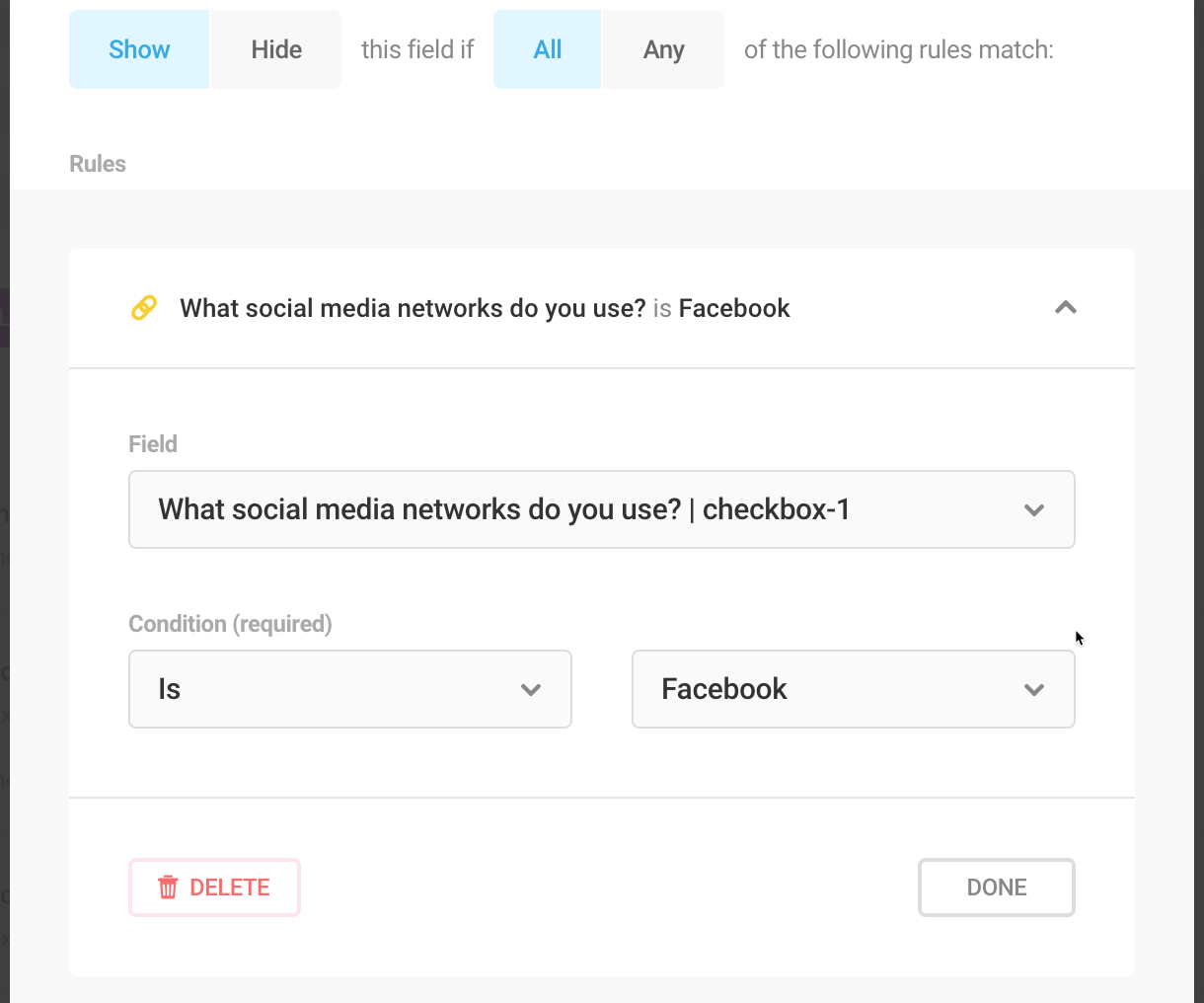Click the 'Field' label above the dropdown
This screenshot has height=1003, width=1204.
tap(153, 444)
